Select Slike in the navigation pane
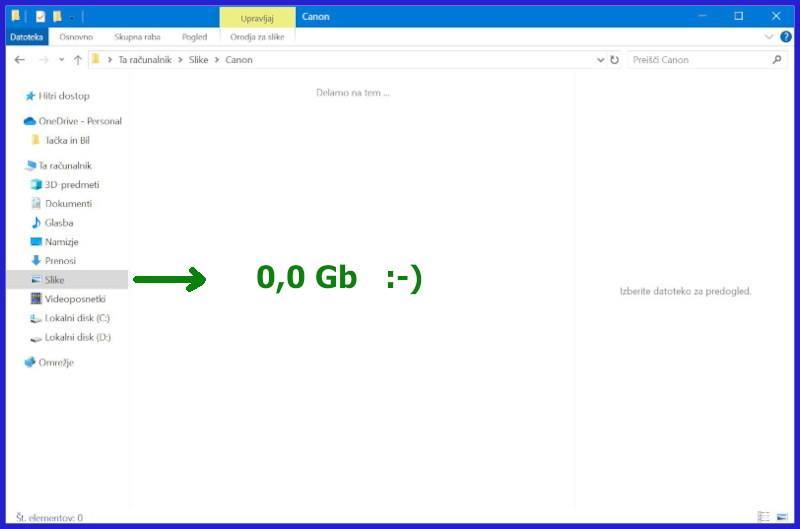The image size is (800, 529). pyautogui.click(x=67, y=280)
